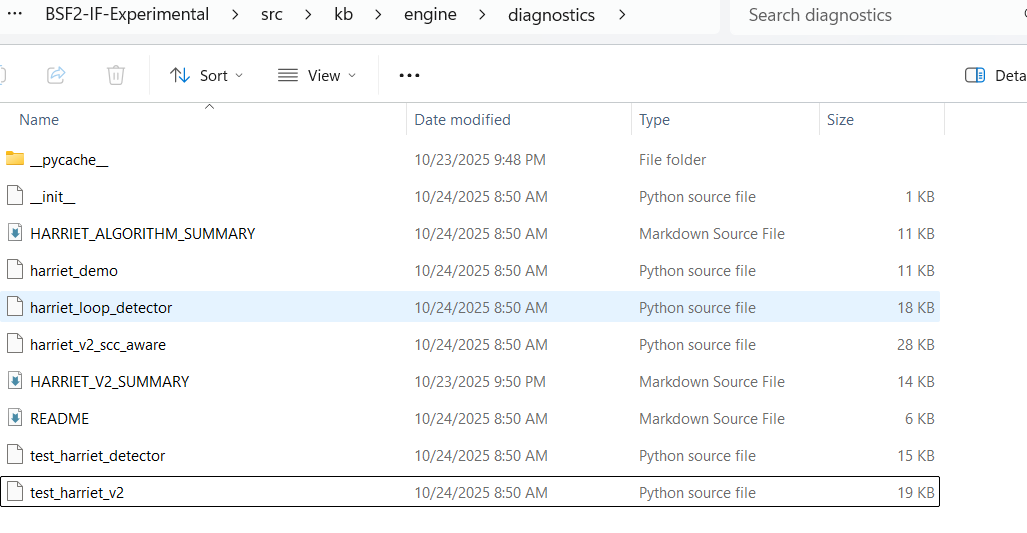This screenshot has width=1027, height=533.
Task: Click the __pycache__ folder icon
Action: tap(15, 159)
